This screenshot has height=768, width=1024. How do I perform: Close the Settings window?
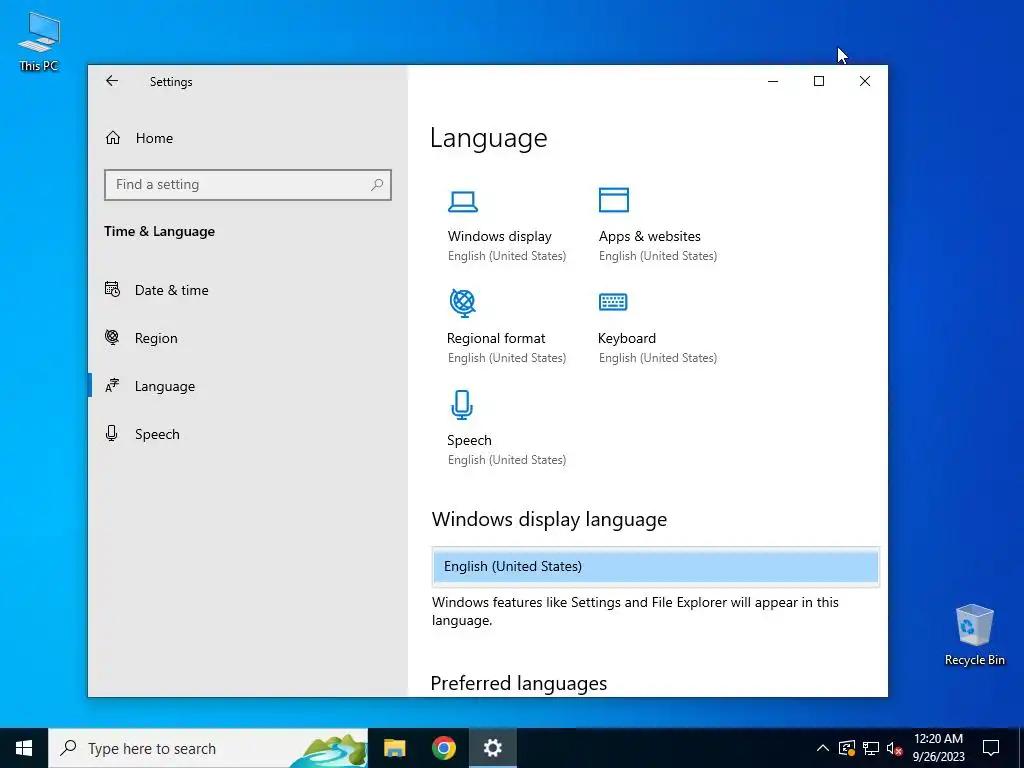tap(865, 81)
